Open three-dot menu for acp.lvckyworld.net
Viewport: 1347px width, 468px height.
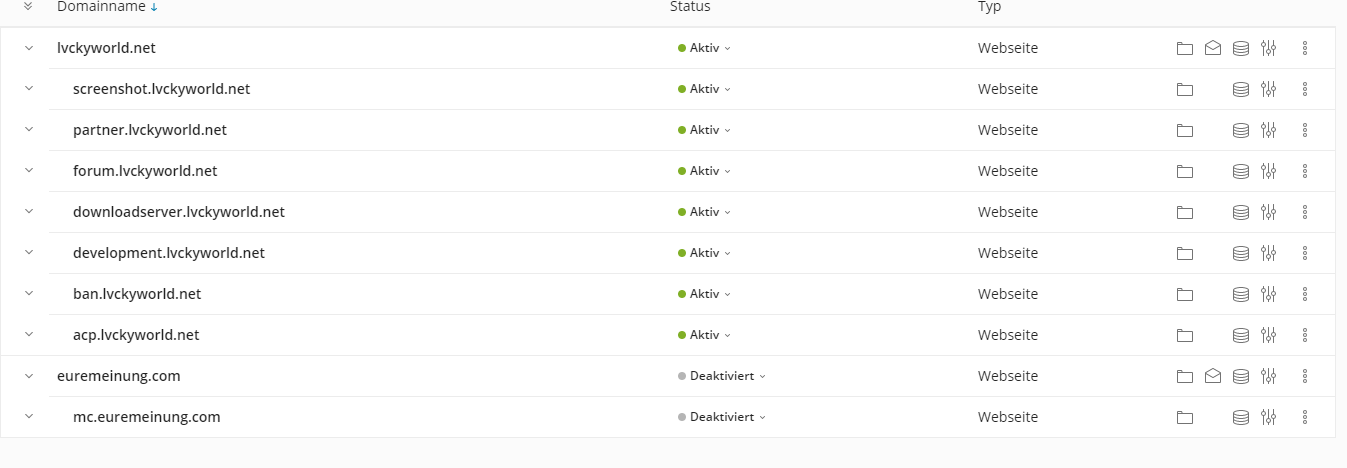pos(1305,335)
